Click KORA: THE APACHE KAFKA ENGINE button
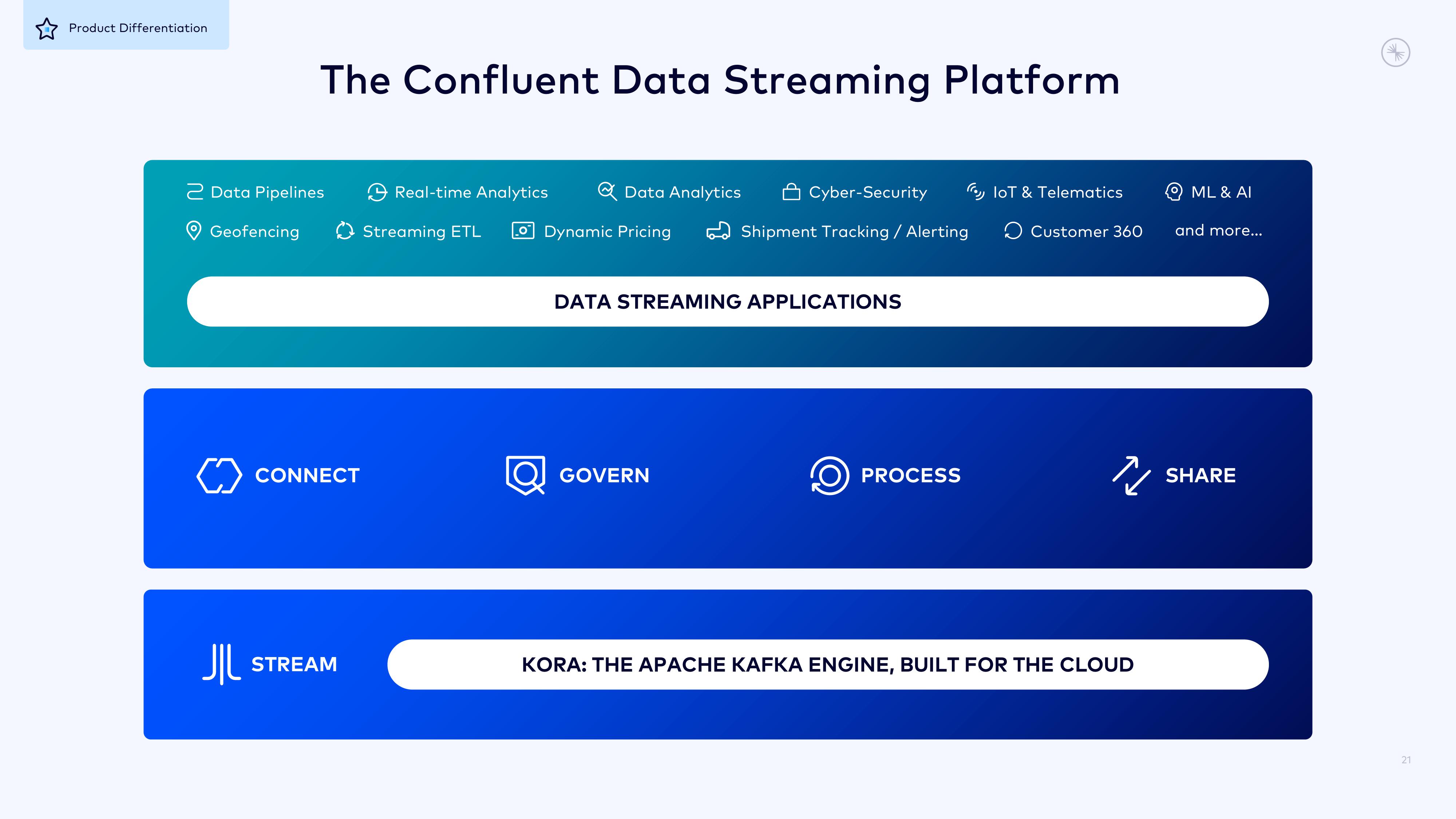 pos(828,664)
